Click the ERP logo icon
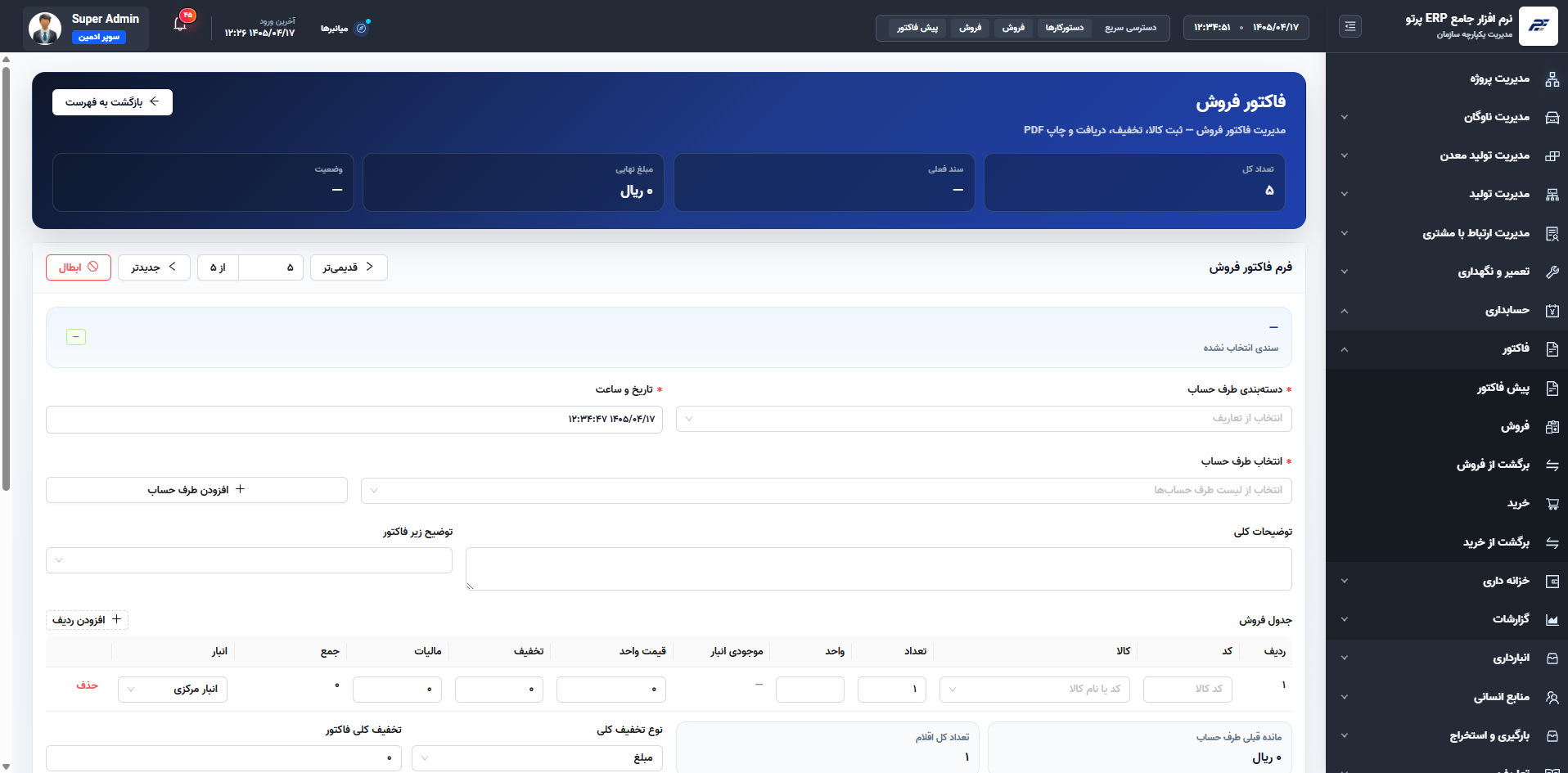 [x=1539, y=26]
